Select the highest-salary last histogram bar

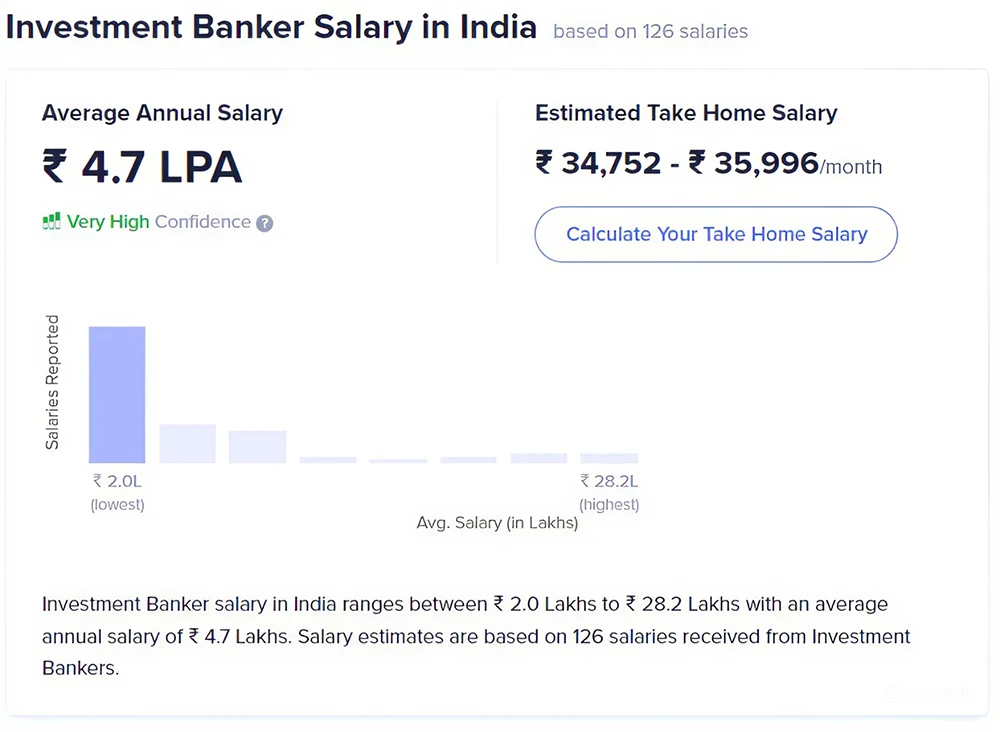[609, 458]
